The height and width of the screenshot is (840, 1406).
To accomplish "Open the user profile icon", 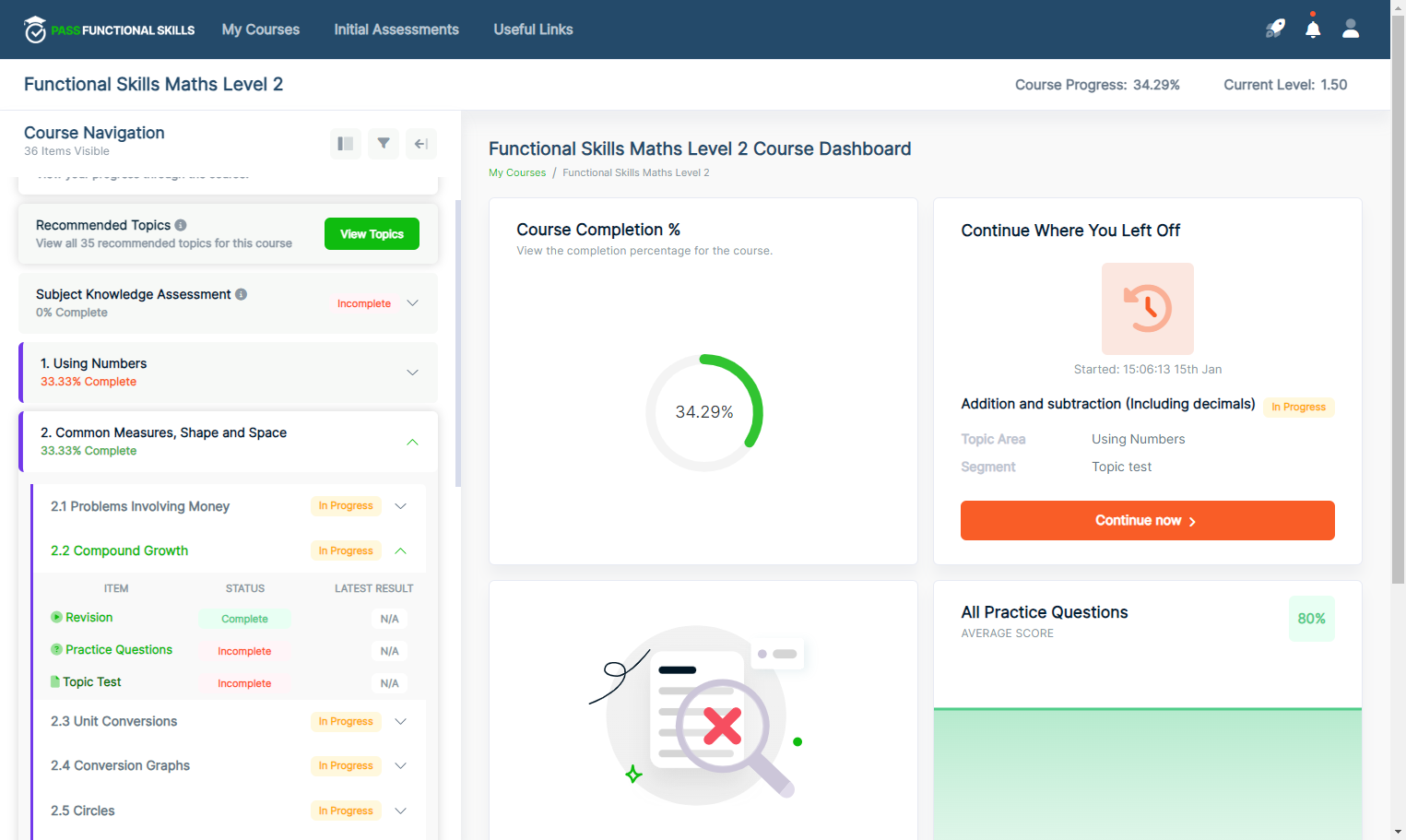I will click(x=1351, y=29).
